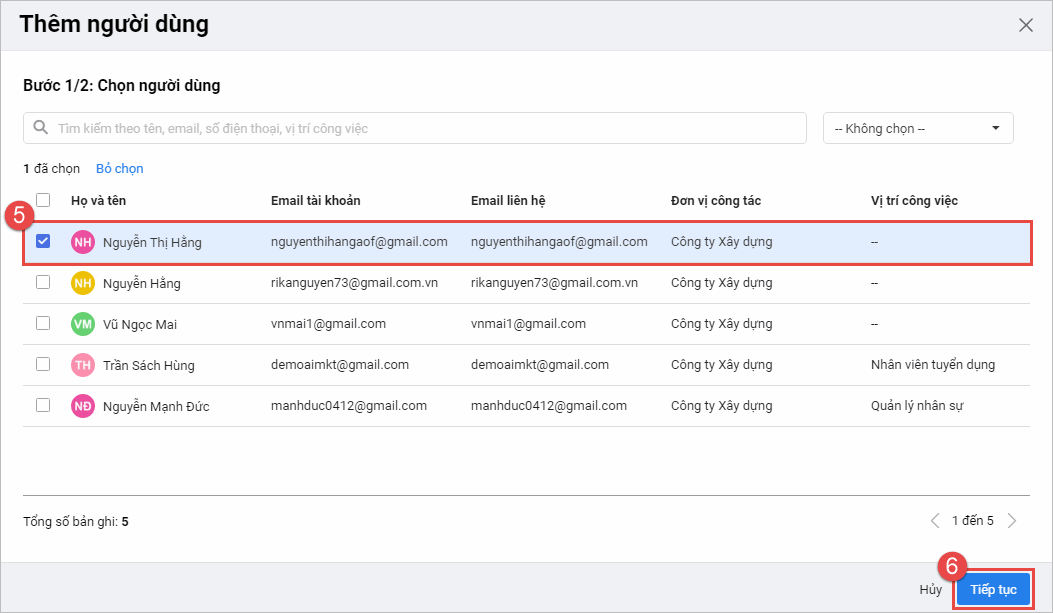1053x613 pixels.
Task: Click the Đơn vị công tác column header
Action: (716, 201)
